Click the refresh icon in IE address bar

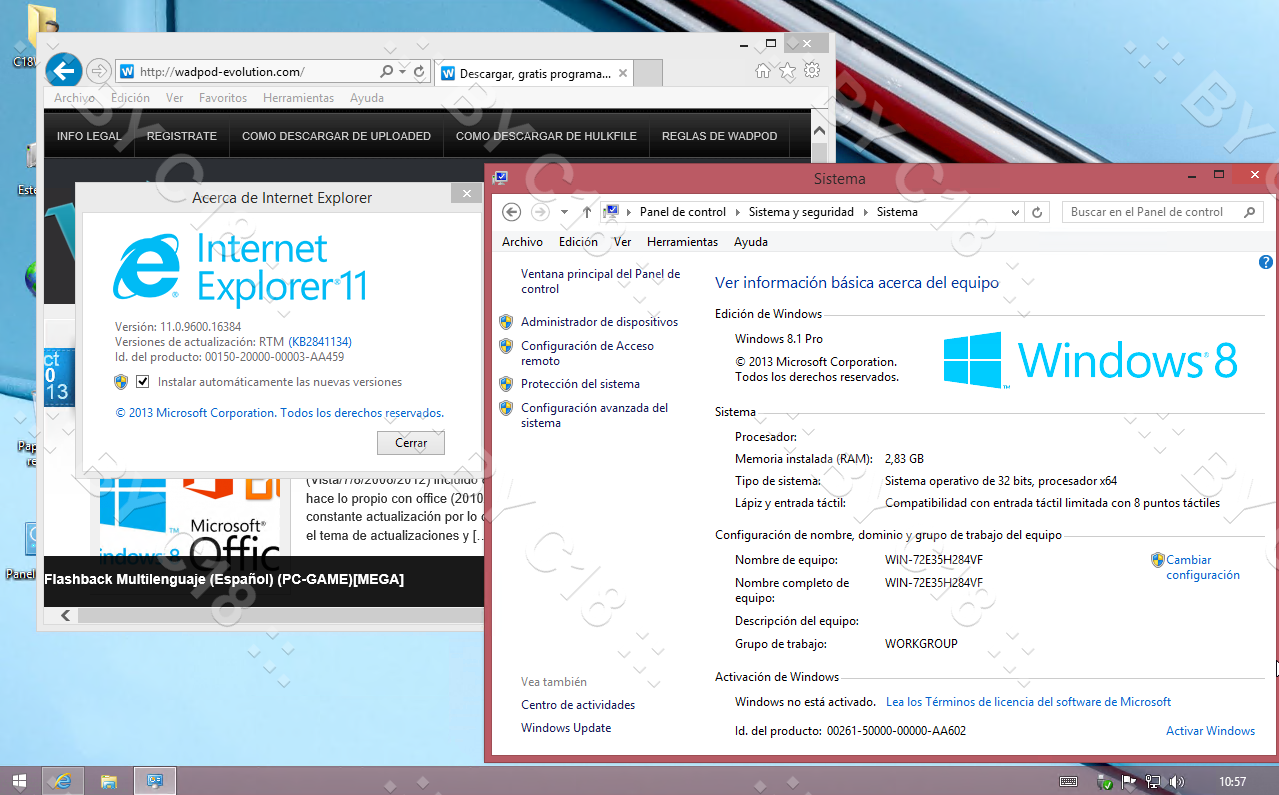(x=419, y=72)
